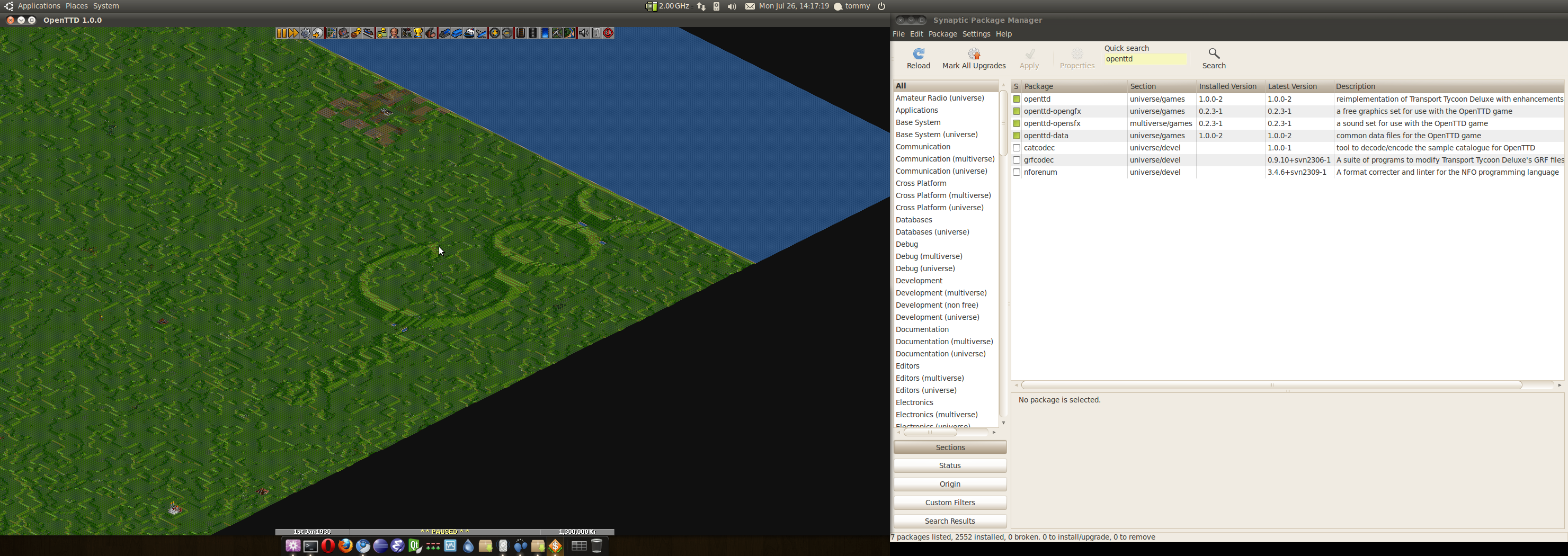Open graphs icon in OpenTTD toolbar
The width and height of the screenshot is (1568, 556).
(406, 33)
